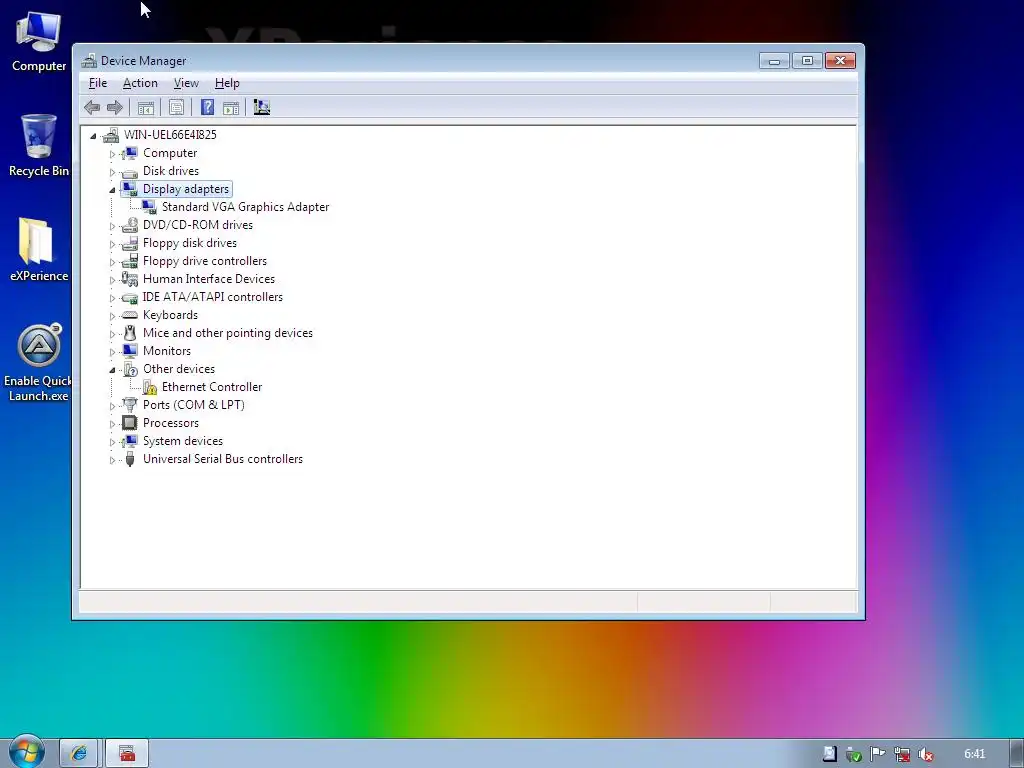Click the network tray icon

[x=902, y=754]
